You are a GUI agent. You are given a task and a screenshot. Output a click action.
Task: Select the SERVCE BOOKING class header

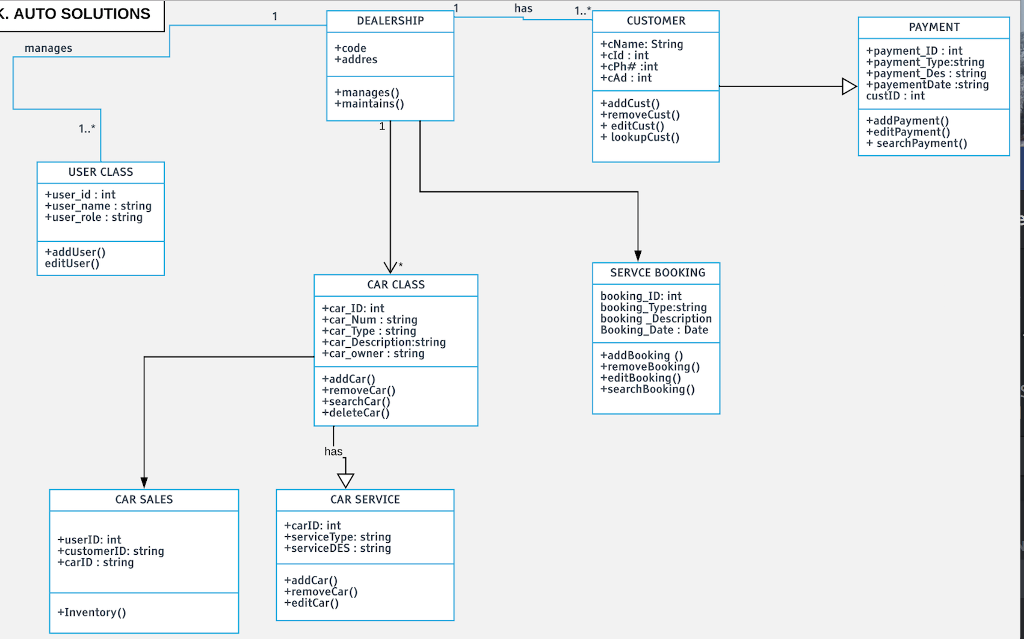(655, 272)
